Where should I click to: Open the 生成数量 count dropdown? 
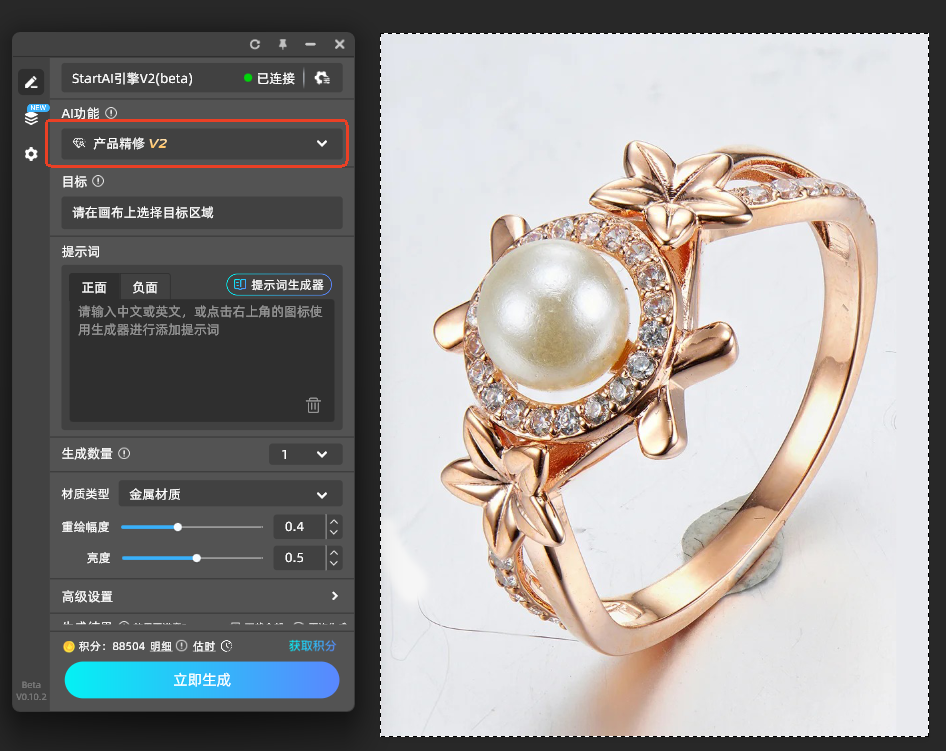[x=306, y=454]
